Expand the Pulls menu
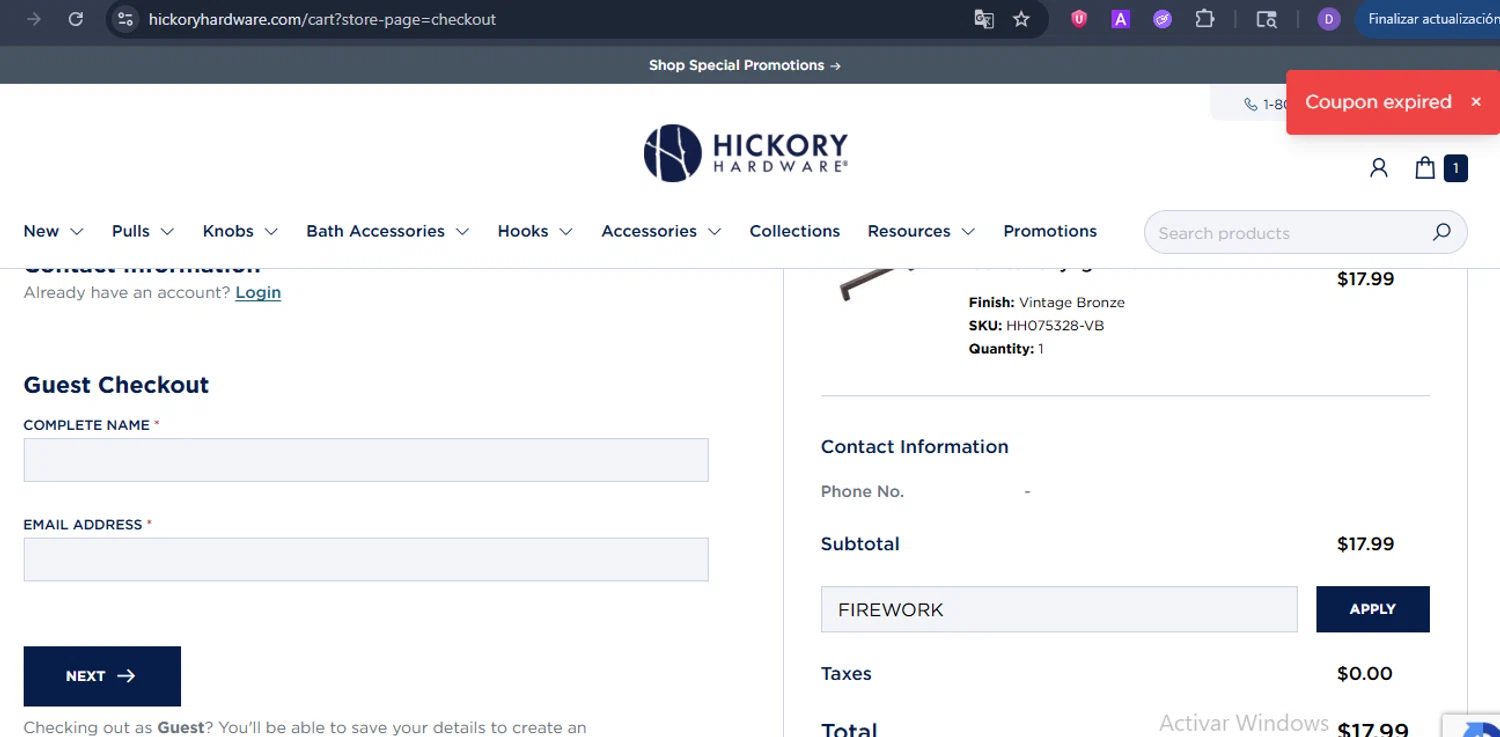 tap(143, 231)
